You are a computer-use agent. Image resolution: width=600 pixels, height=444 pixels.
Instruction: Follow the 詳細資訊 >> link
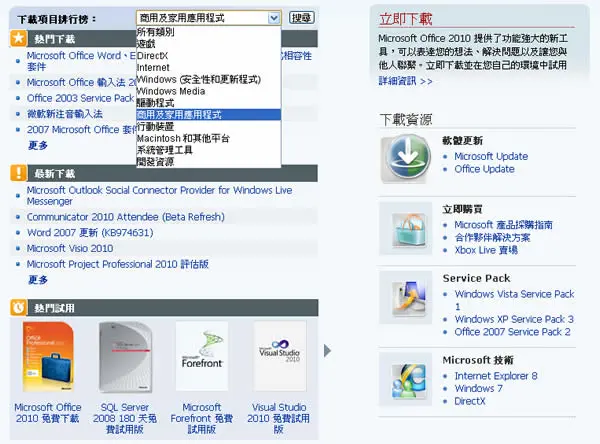(x=406, y=81)
